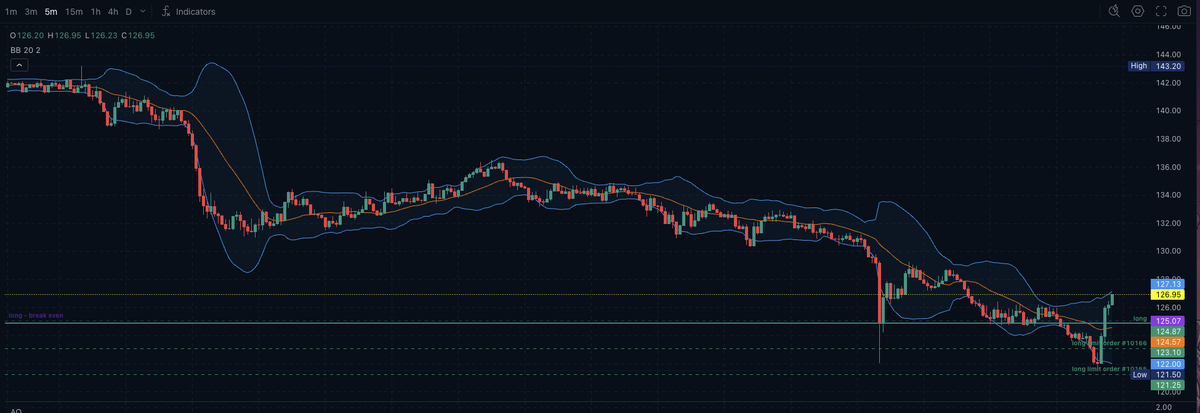The height and width of the screenshot is (413, 1200).
Task: Switch to 3m timeframe
Action: [31, 12]
